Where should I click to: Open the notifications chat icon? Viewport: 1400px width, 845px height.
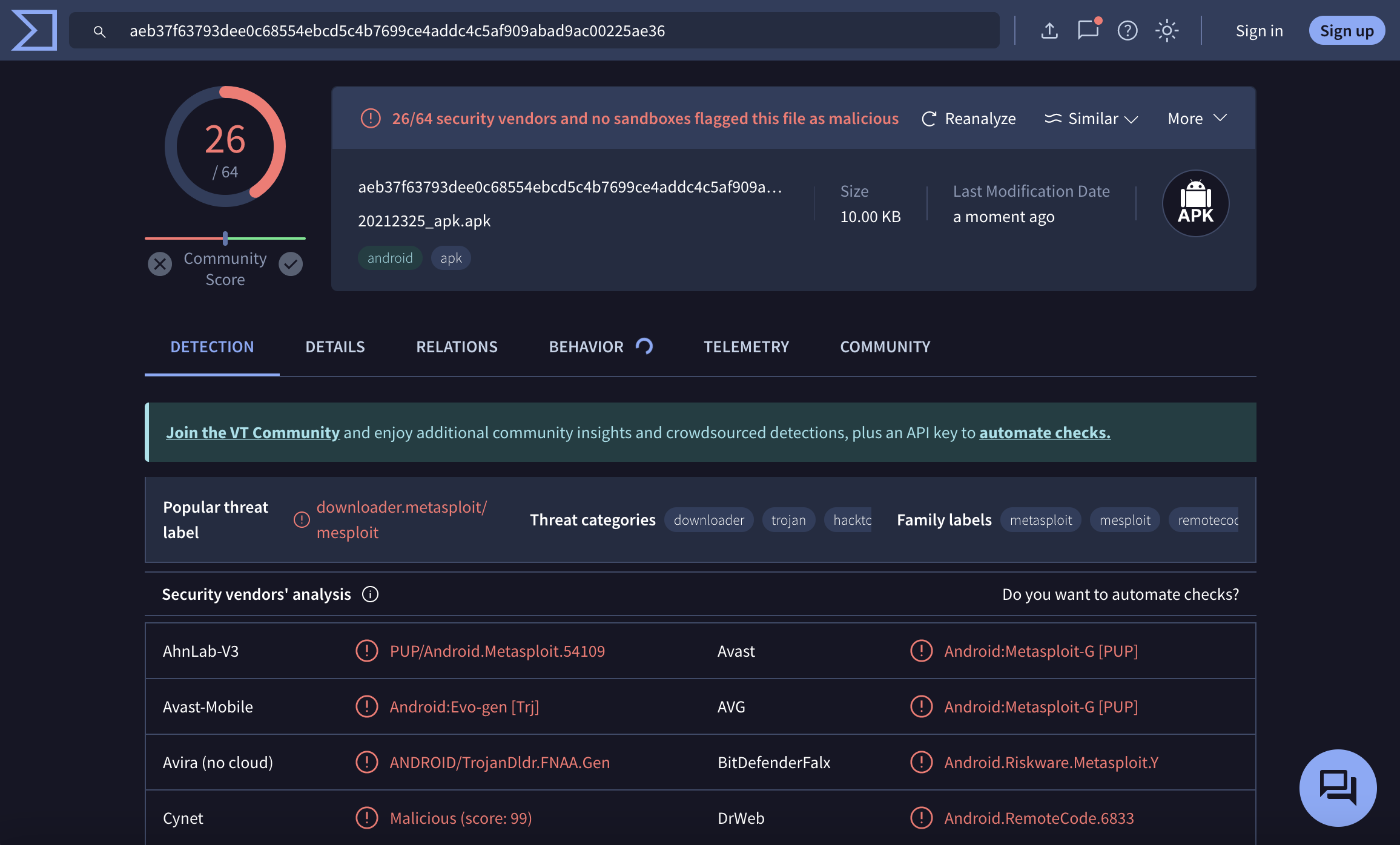click(1088, 30)
